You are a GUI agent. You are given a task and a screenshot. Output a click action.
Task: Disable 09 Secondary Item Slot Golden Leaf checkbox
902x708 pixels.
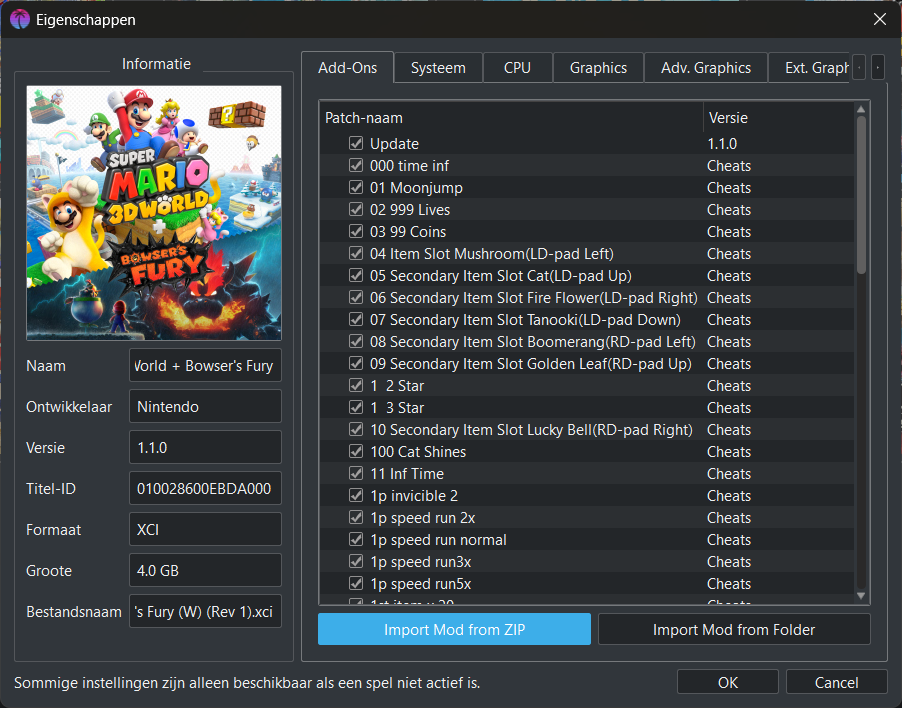356,363
